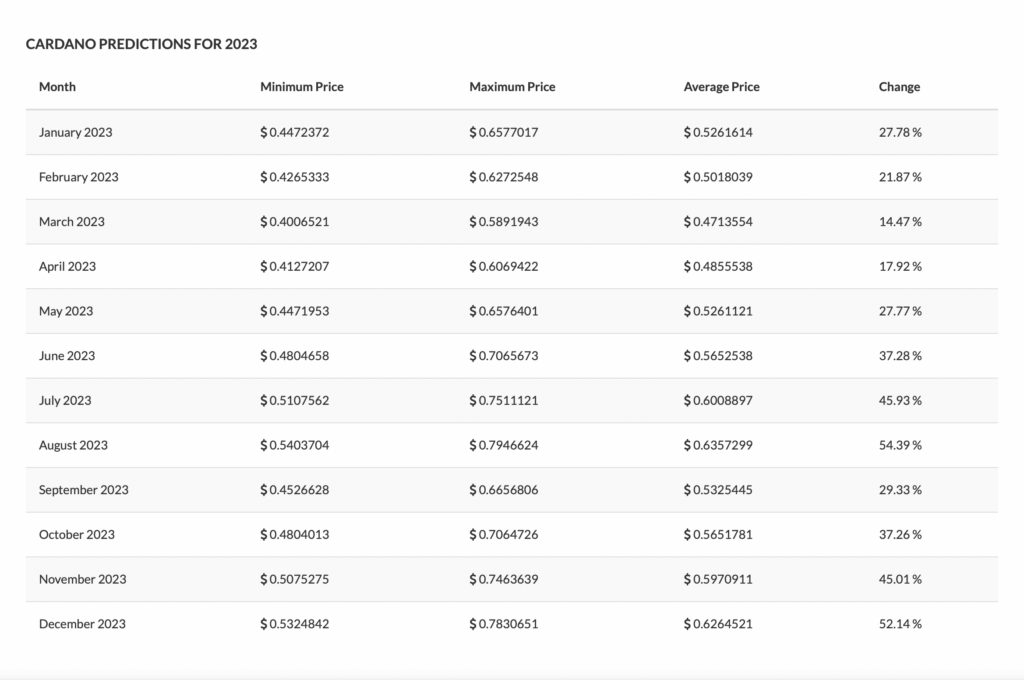Click minimum price $0.4472372
The height and width of the screenshot is (680, 1024).
(295, 132)
